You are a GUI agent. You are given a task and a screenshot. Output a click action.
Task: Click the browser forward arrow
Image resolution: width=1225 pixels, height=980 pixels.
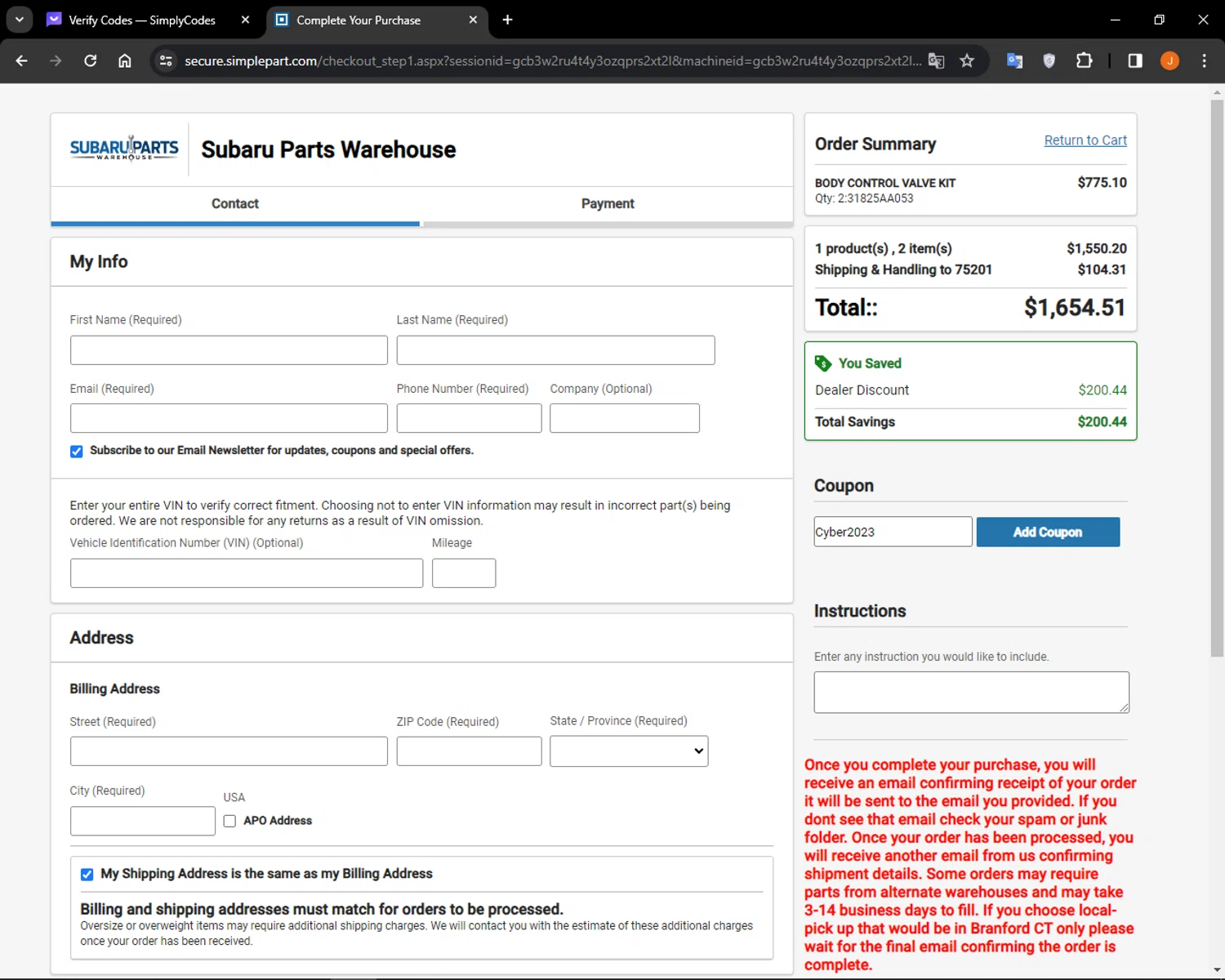click(x=56, y=60)
